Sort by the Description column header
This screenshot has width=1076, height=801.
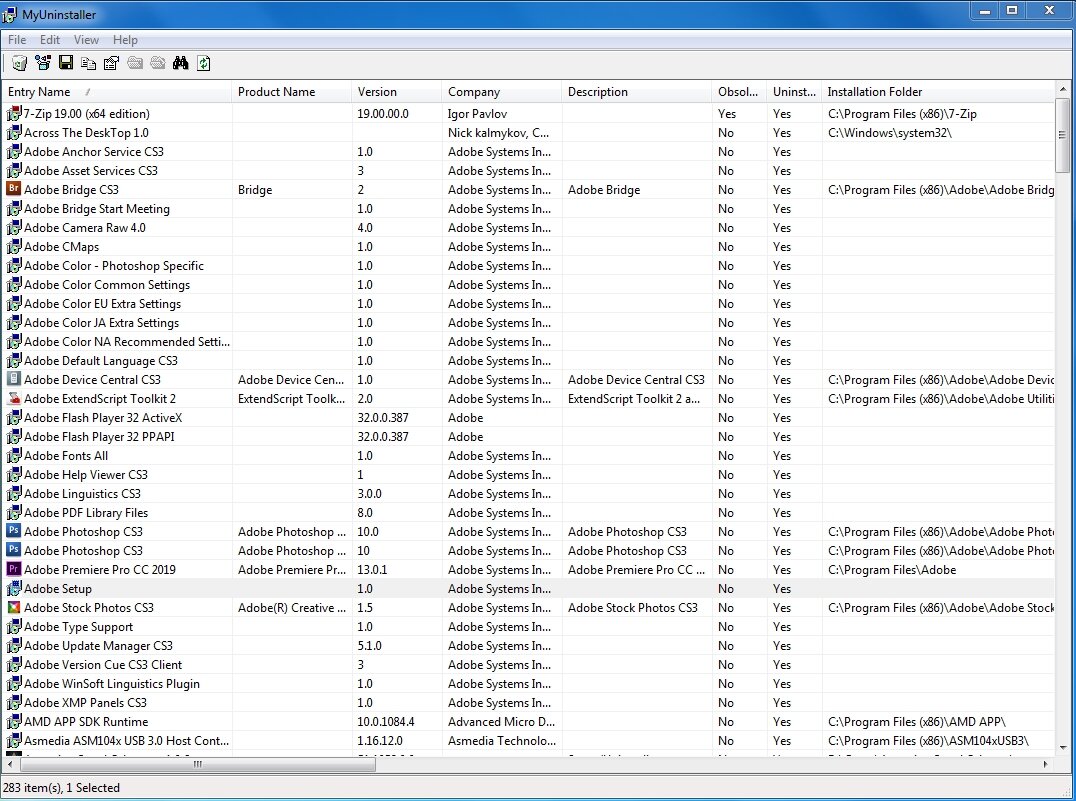pos(637,92)
